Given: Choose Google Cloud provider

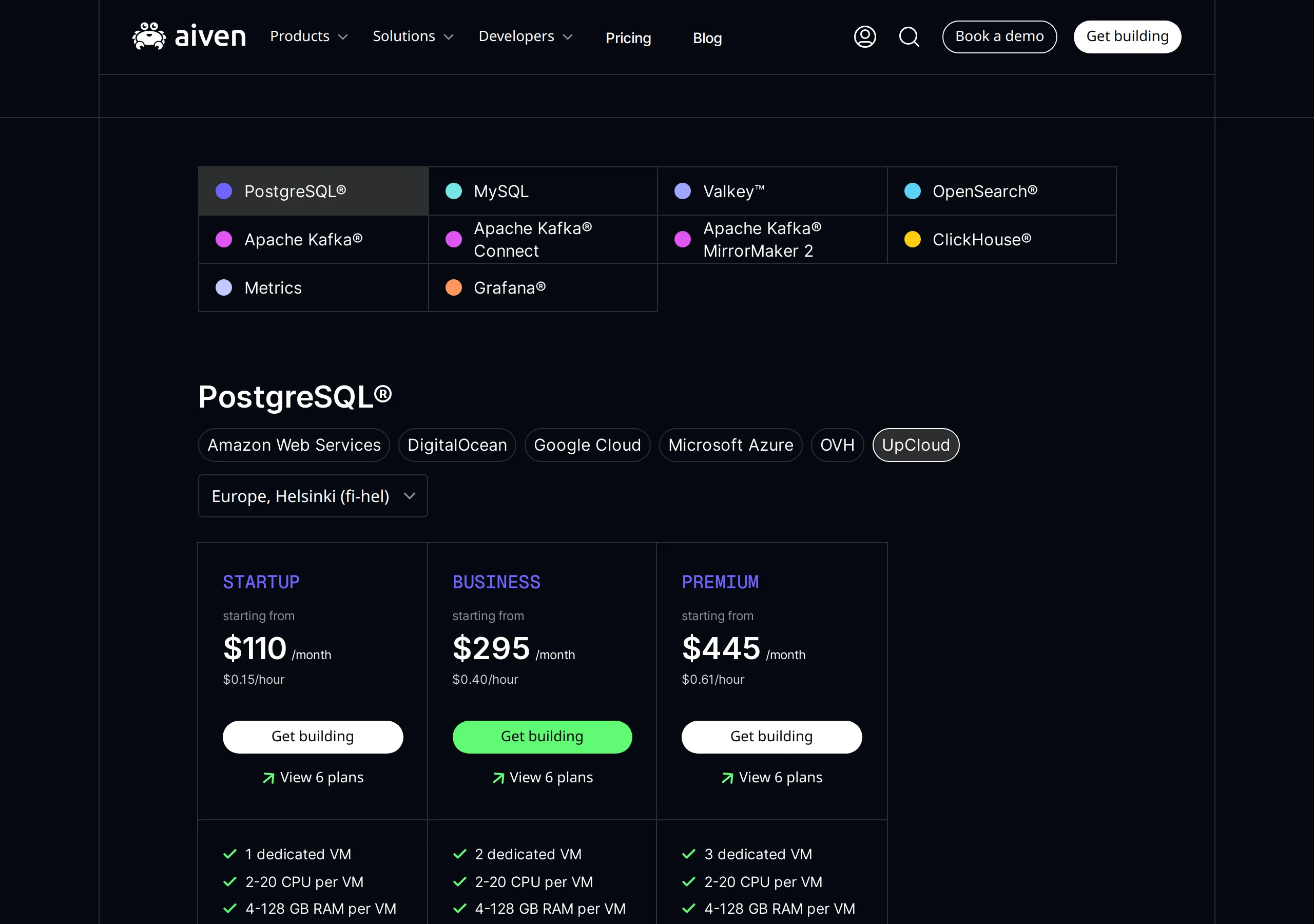Looking at the screenshot, I should pos(587,445).
